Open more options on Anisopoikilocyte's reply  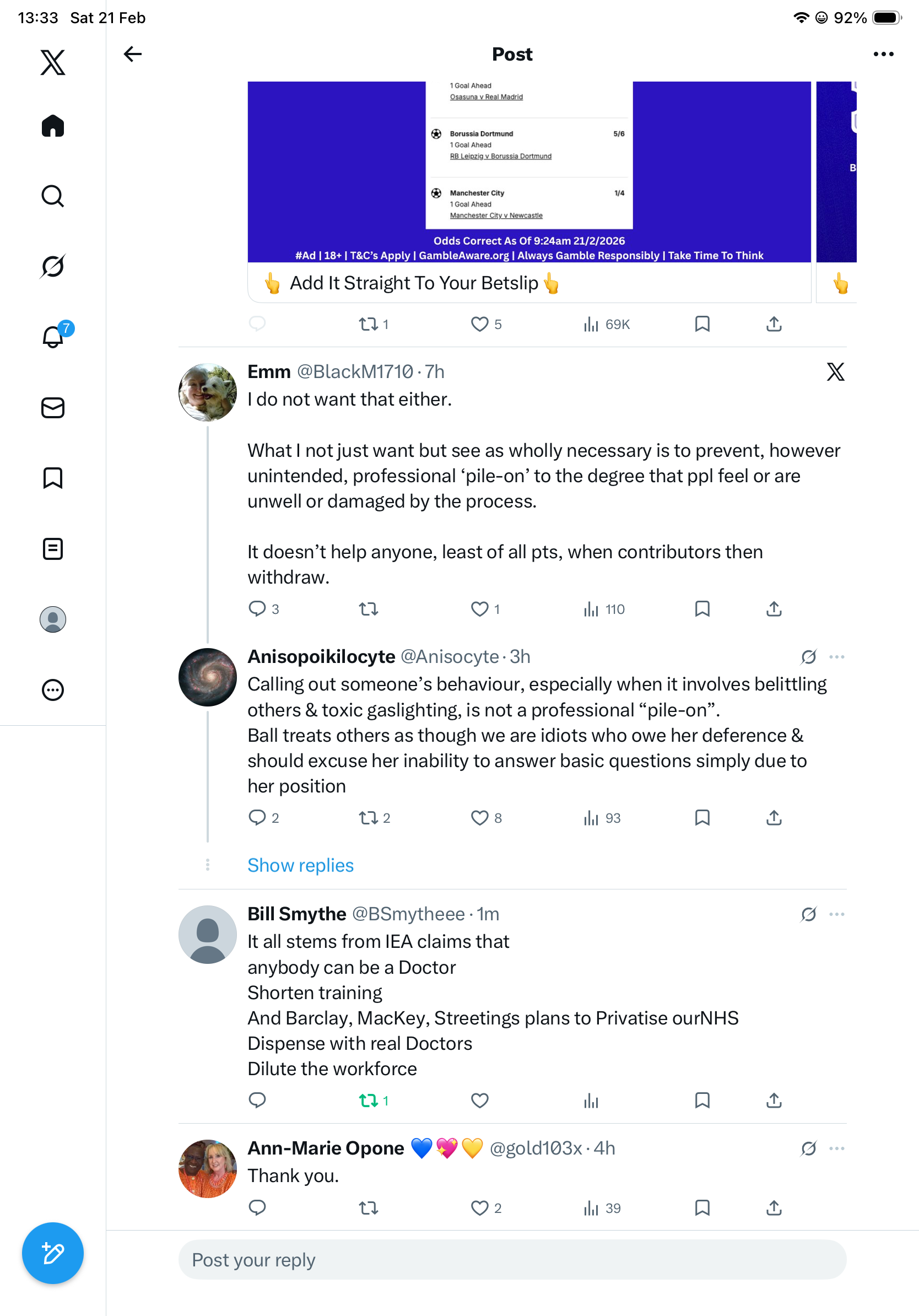[836, 657]
